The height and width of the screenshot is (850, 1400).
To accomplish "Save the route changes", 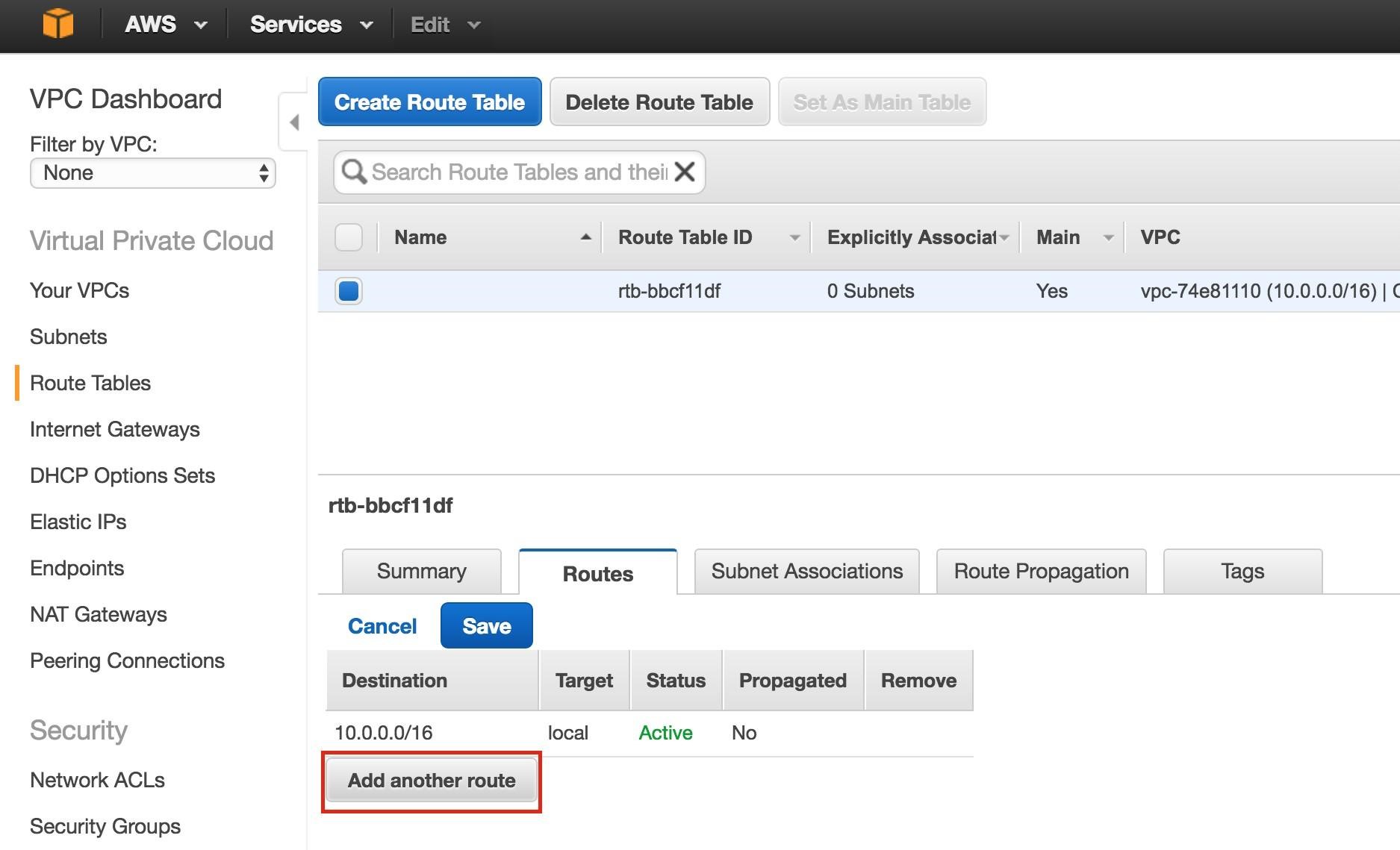I will click(486, 625).
